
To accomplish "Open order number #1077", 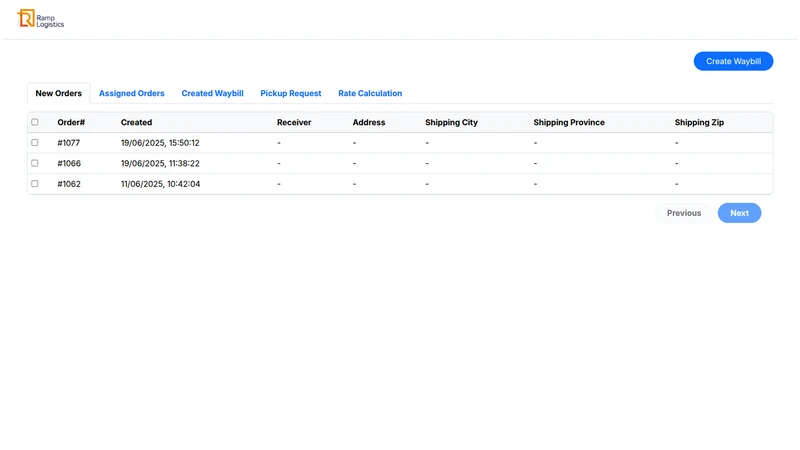I will click(x=68, y=143).
